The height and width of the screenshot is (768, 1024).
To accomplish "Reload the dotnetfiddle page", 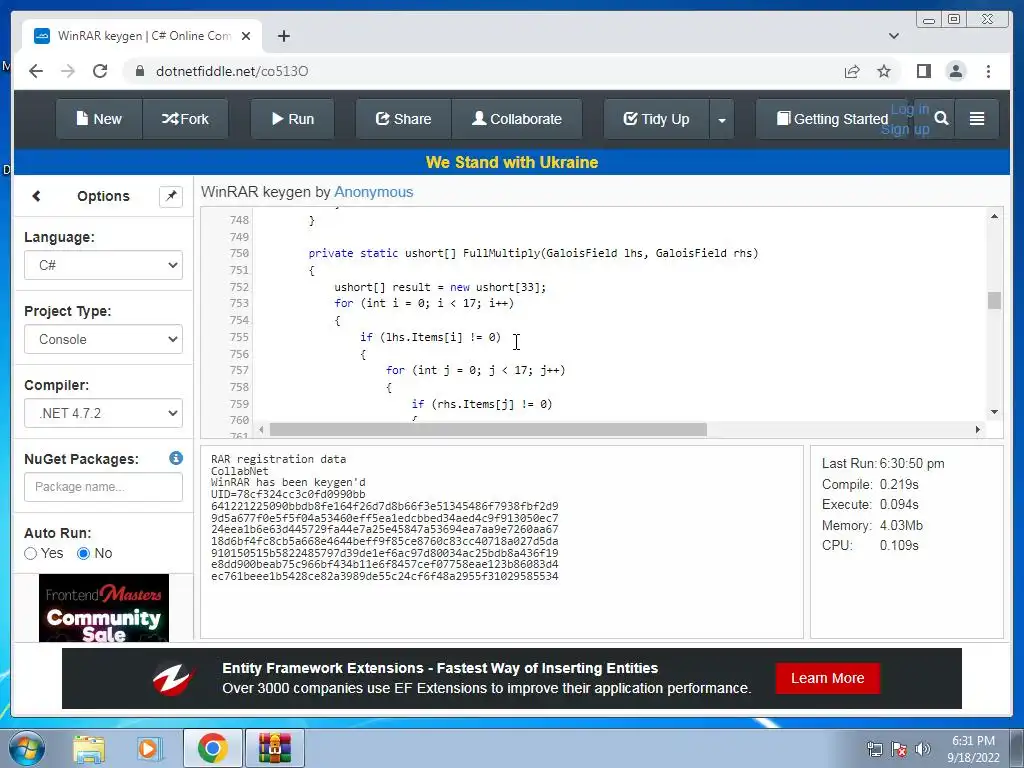I will [100, 71].
